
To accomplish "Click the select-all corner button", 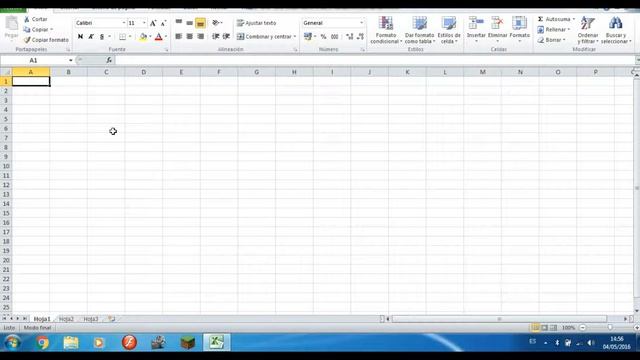I will point(6,72).
